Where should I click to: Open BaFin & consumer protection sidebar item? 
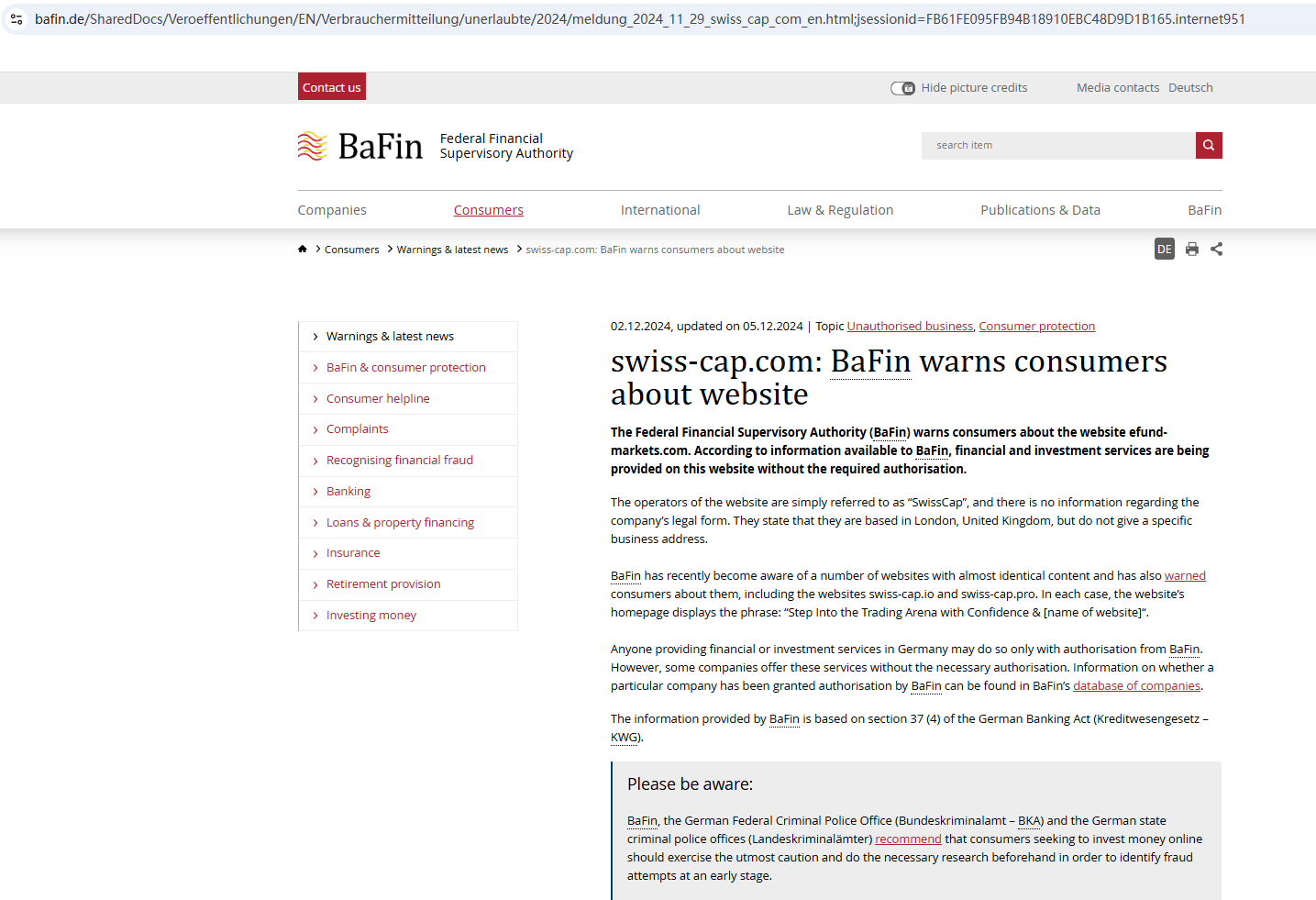click(x=406, y=368)
